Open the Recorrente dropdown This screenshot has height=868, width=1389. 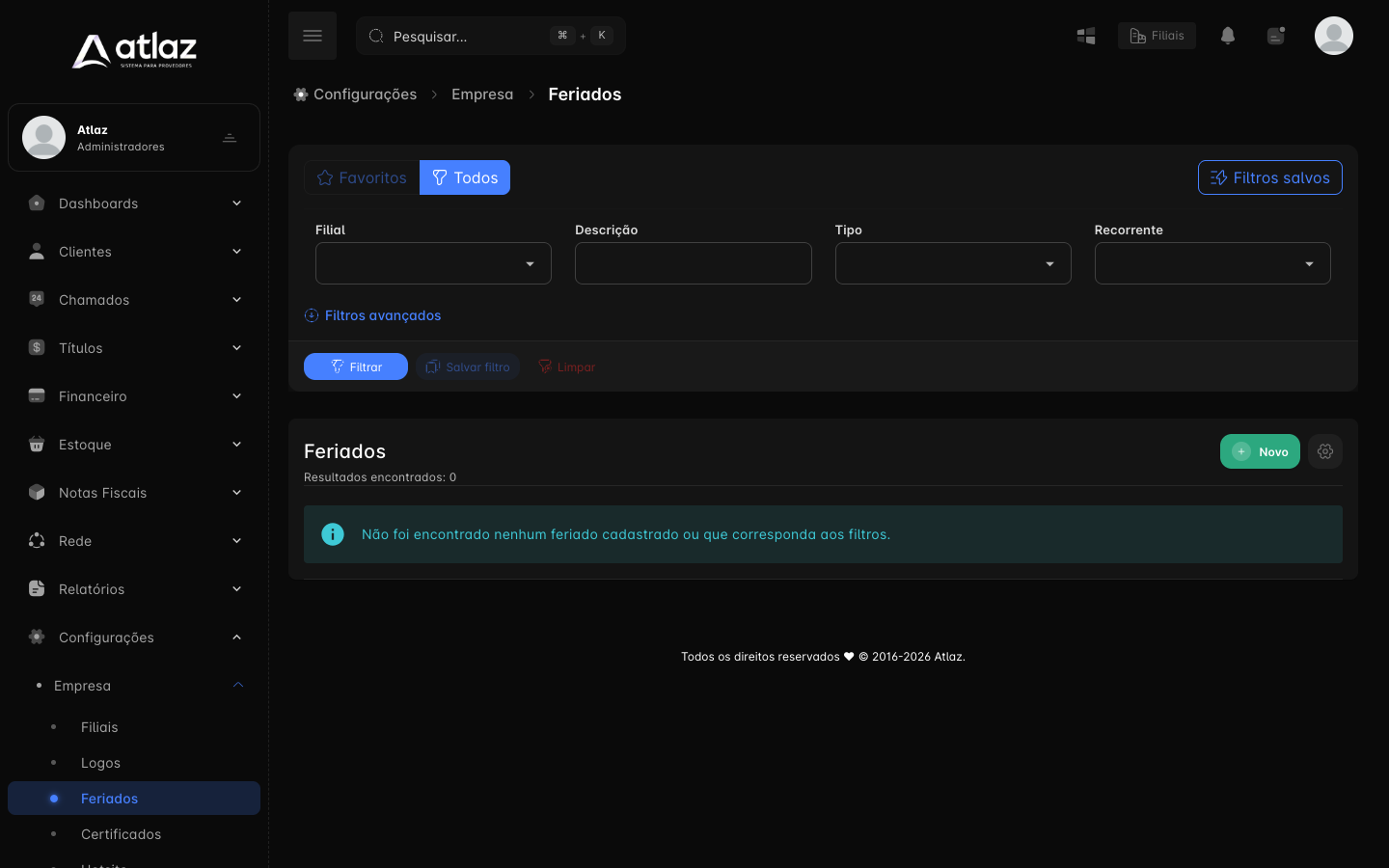point(1212,263)
